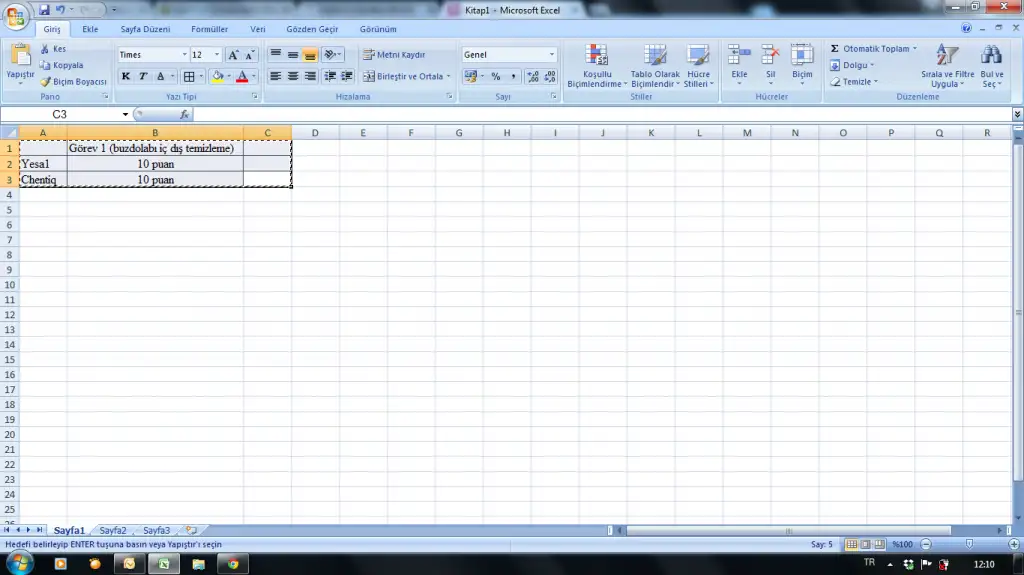Click the save icon in quick access toolbar

coord(44,10)
